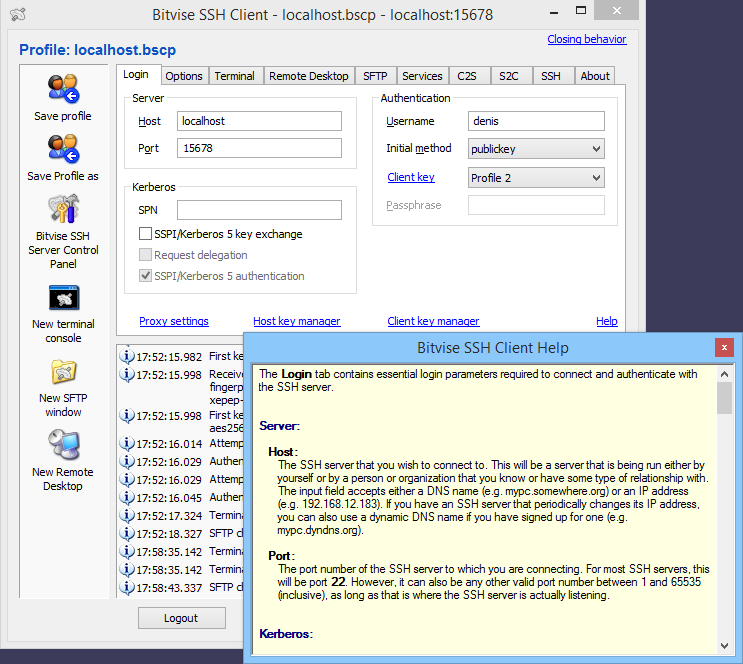Screen dimensions: 743x664
Task: Click info icon of the 17:52:16.014 log entry
Action: pyautogui.click(x=126, y=443)
